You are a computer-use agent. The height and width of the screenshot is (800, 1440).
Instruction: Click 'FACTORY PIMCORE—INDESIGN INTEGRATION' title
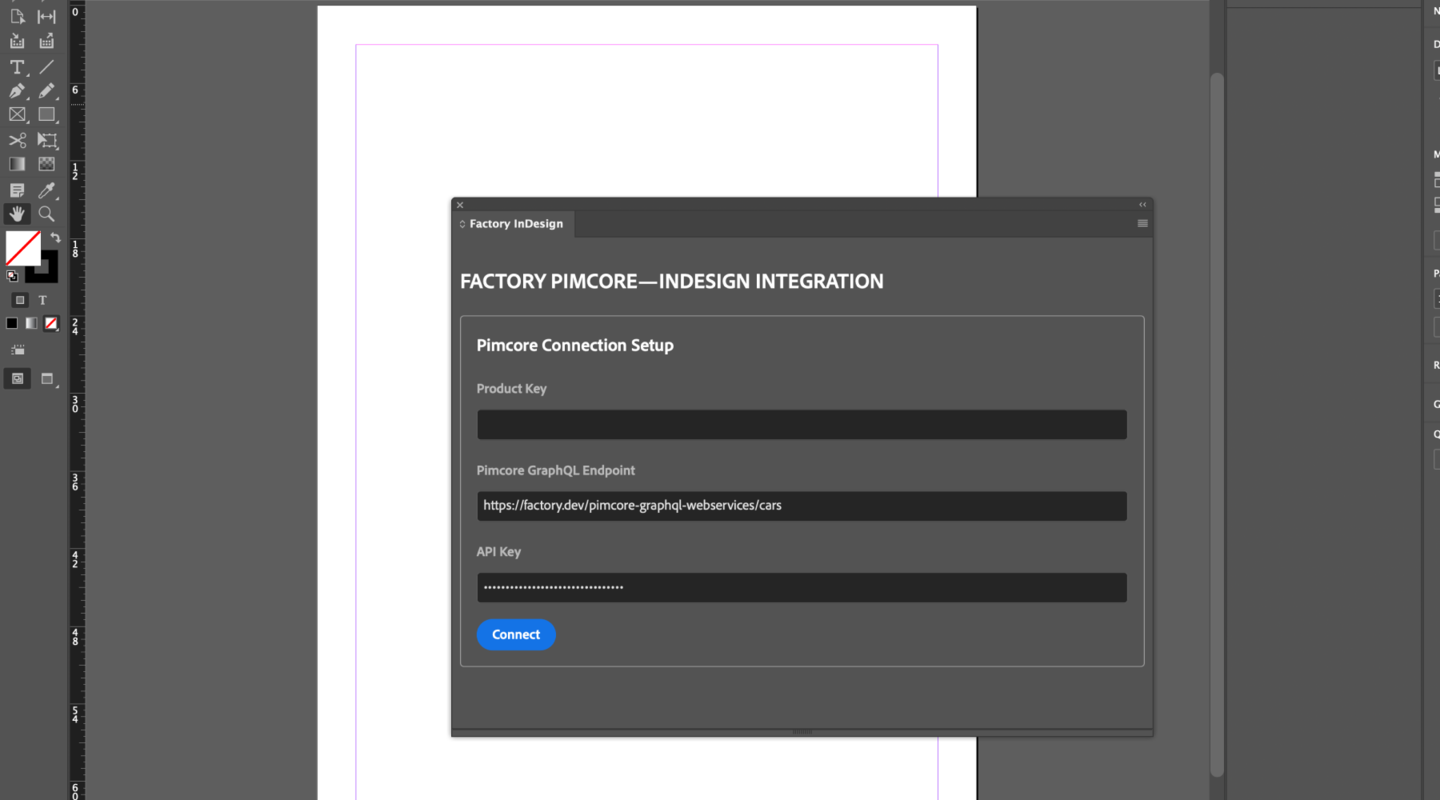pyautogui.click(x=672, y=282)
